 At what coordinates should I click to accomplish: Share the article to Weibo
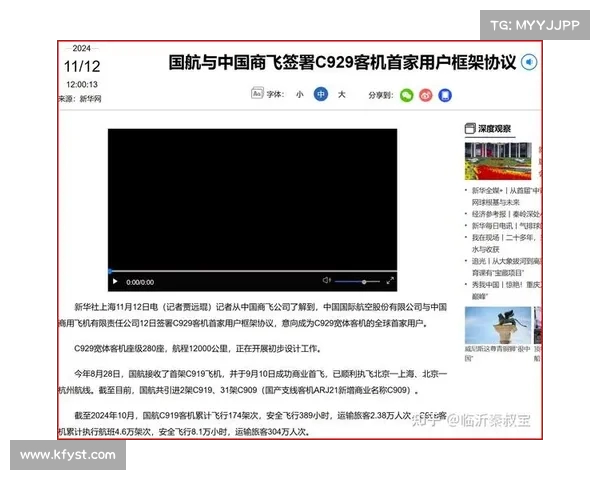[426, 95]
